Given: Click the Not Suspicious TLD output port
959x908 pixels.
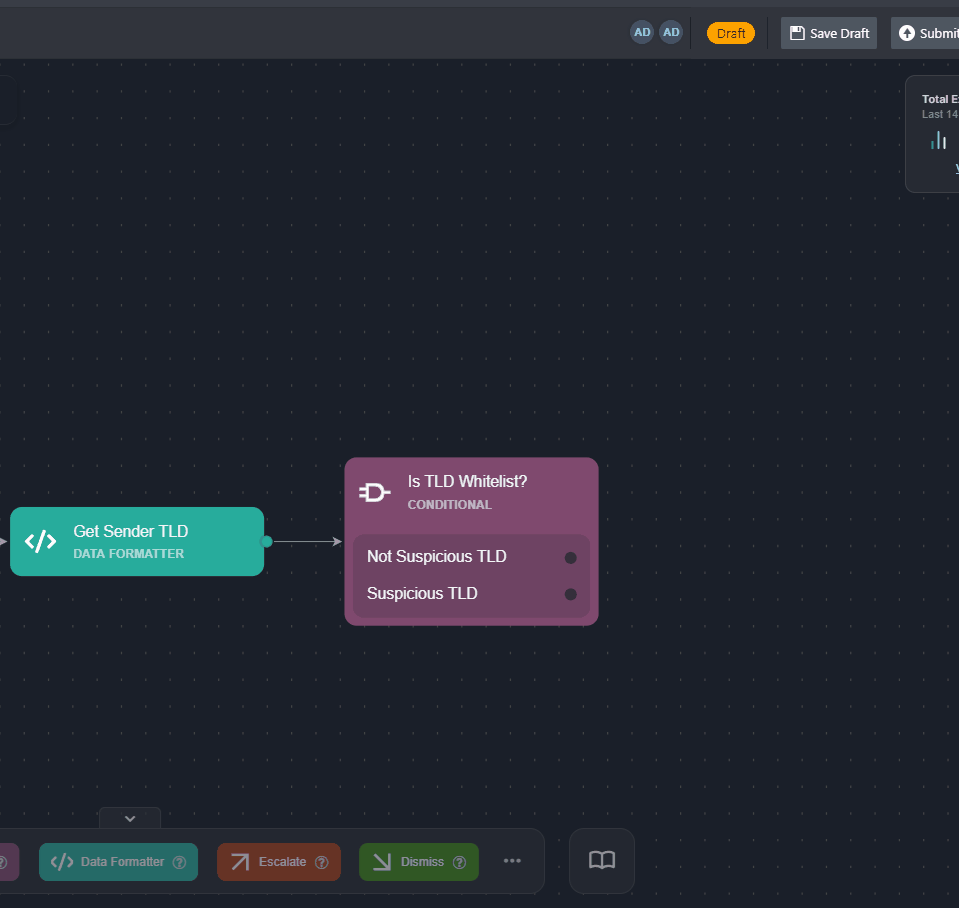Looking at the screenshot, I should [x=570, y=557].
